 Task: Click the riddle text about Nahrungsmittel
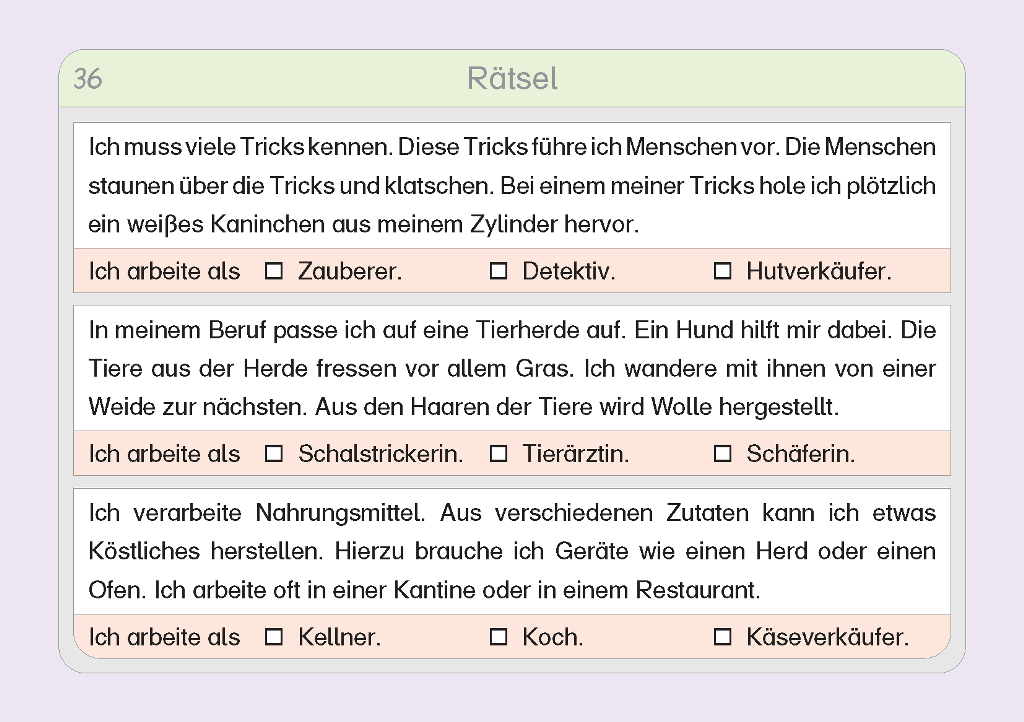pyautogui.click(x=512, y=552)
